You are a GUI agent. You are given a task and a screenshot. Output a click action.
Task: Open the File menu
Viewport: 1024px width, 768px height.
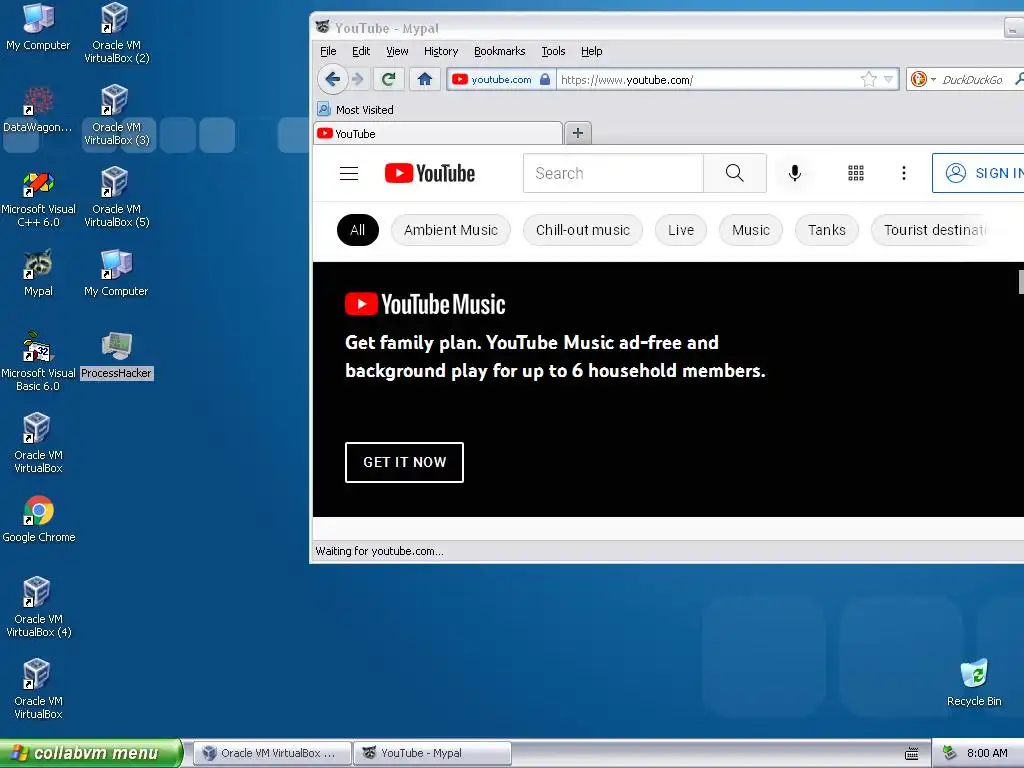pos(328,51)
